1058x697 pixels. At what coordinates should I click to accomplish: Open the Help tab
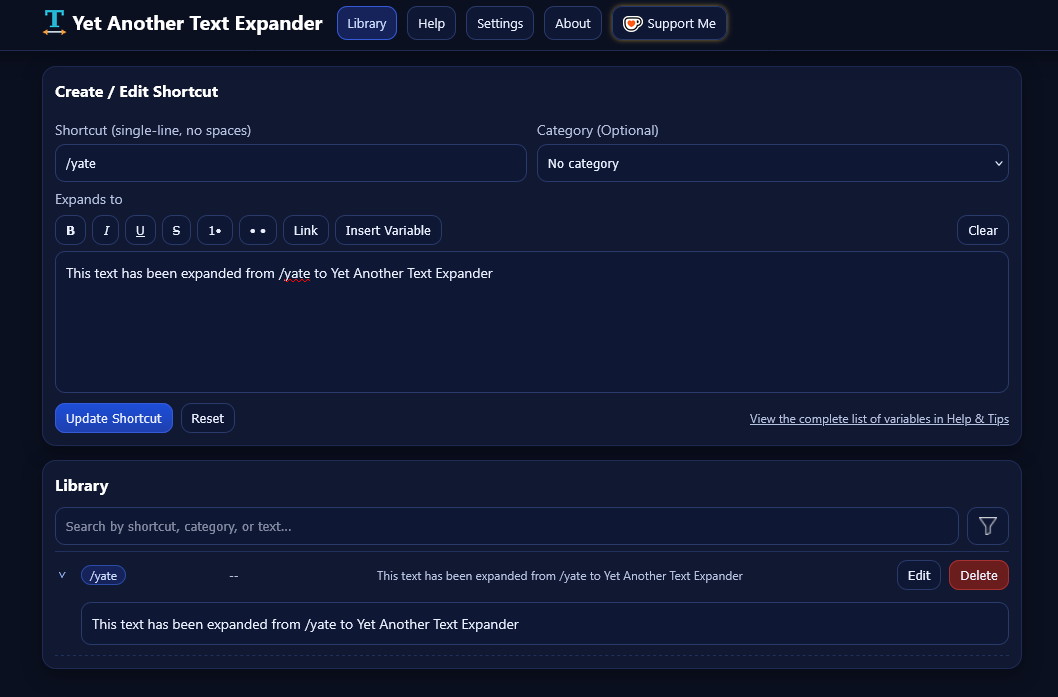431,23
